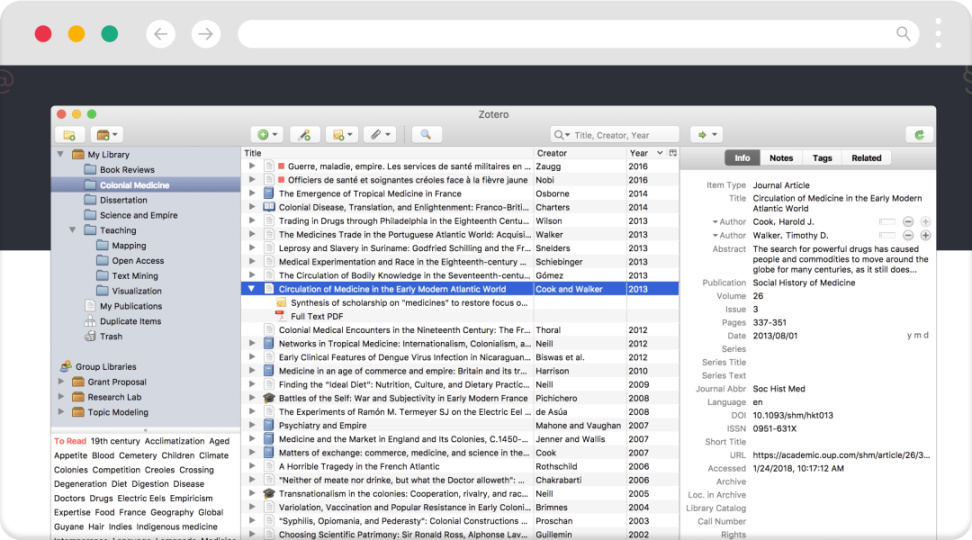Click thesis icon for Battles of the Self
The width and height of the screenshot is (972, 540).
point(268,398)
